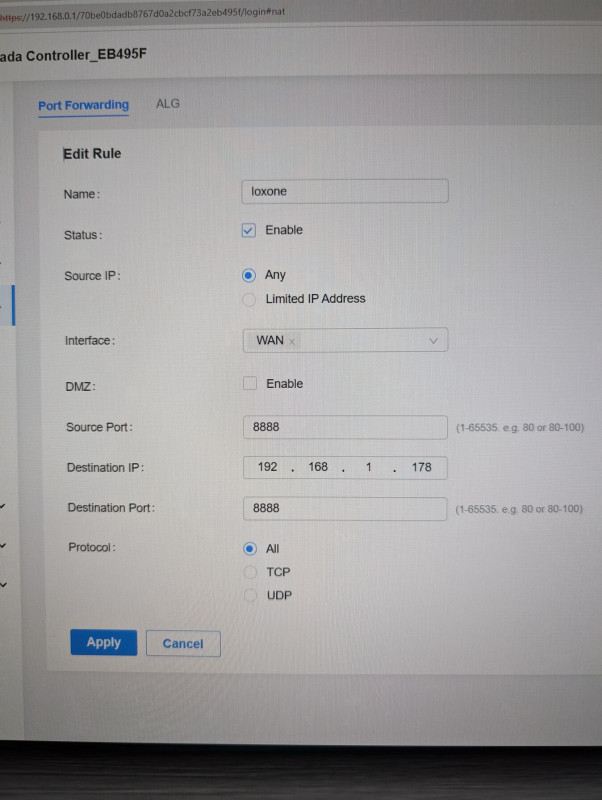
Task: Click the Edit Rule heading
Action: pos(92,154)
